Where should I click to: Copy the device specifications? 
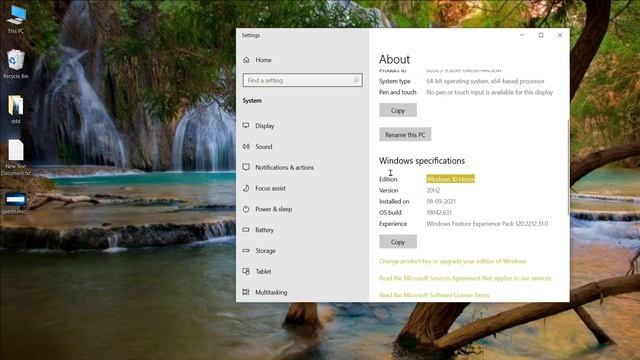(398, 110)
